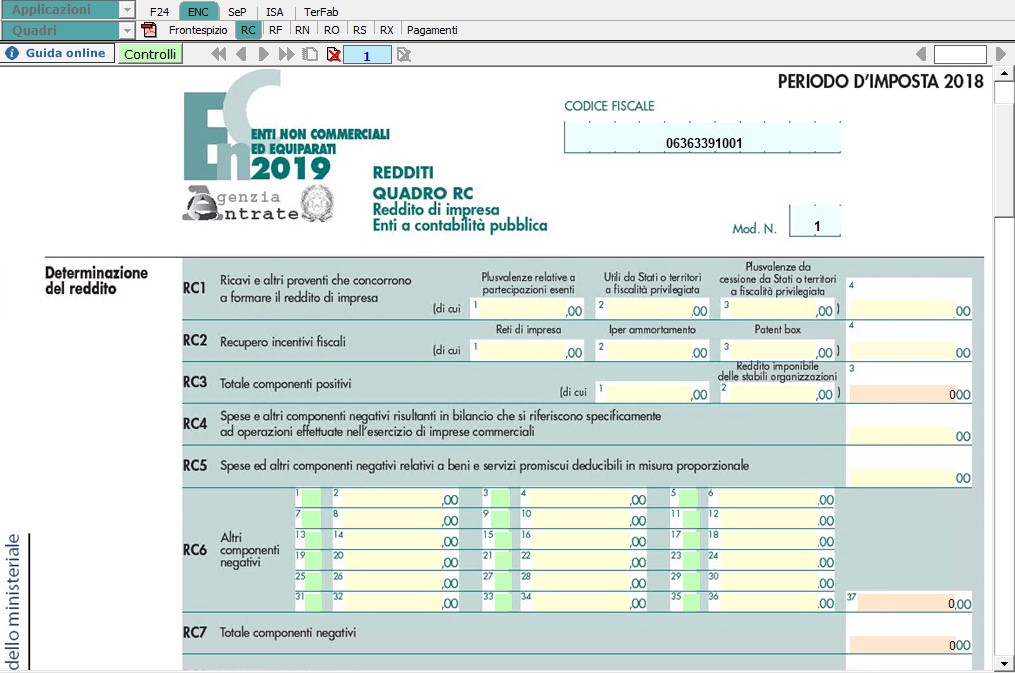Screen dimensions: 1015x673
Task: Click the scroll down arrow of vertical scrollbar
Action: [x=1004, y=663]
